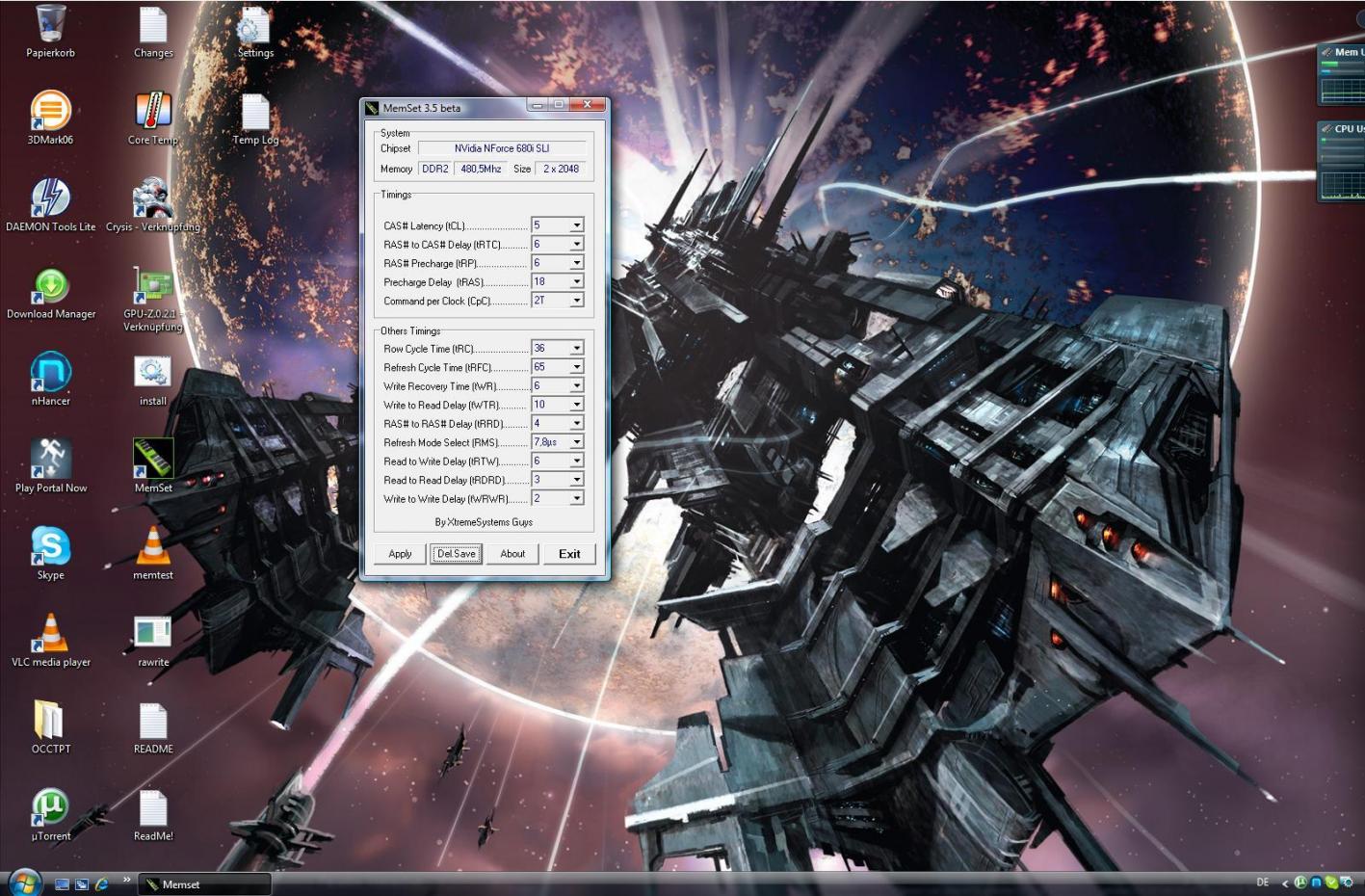Open the About dialog in MemSet
Viewport: 1365px width, 896px height.
(512, 554)
